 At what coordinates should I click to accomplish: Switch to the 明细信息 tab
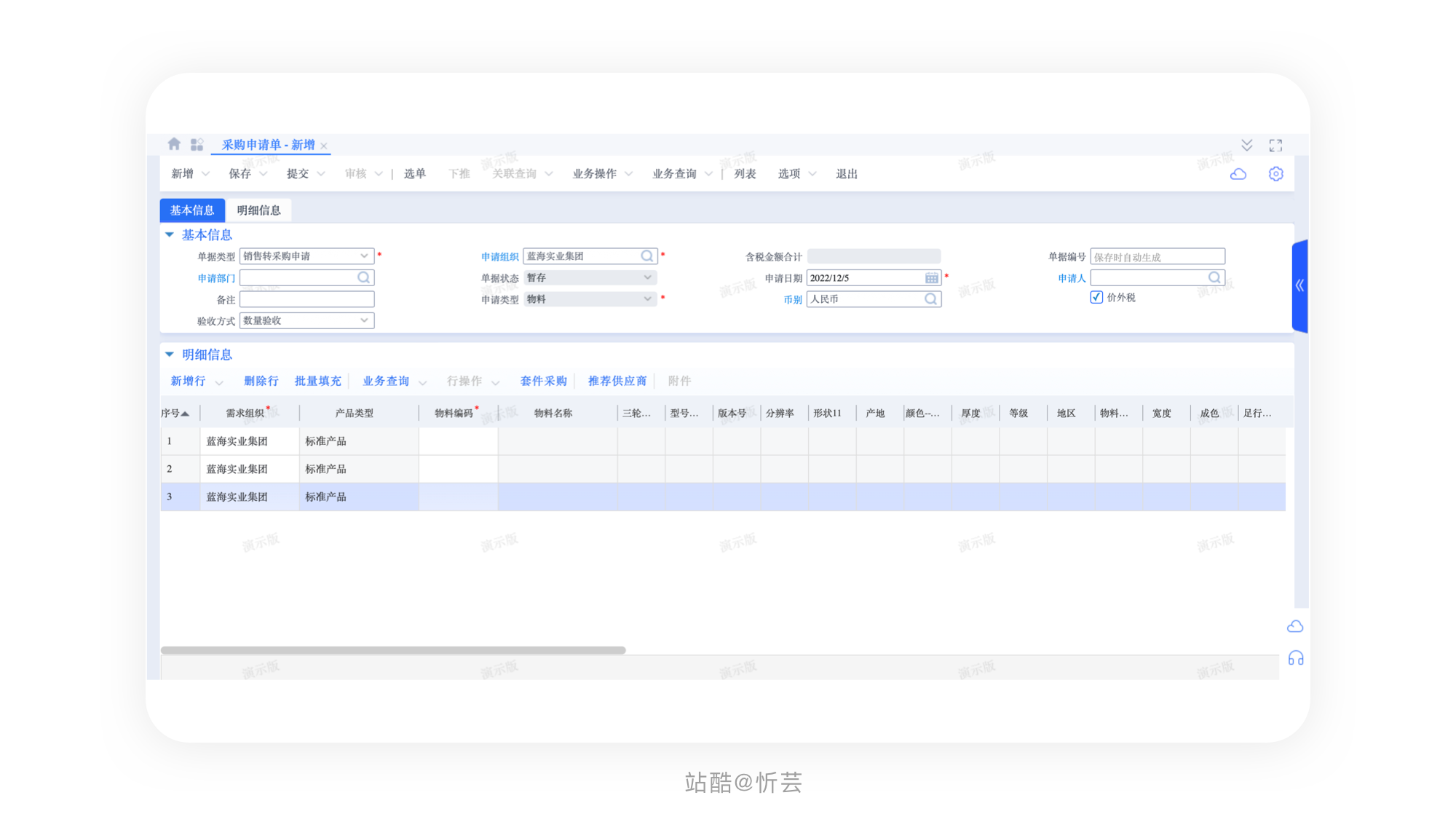(258, 210)
